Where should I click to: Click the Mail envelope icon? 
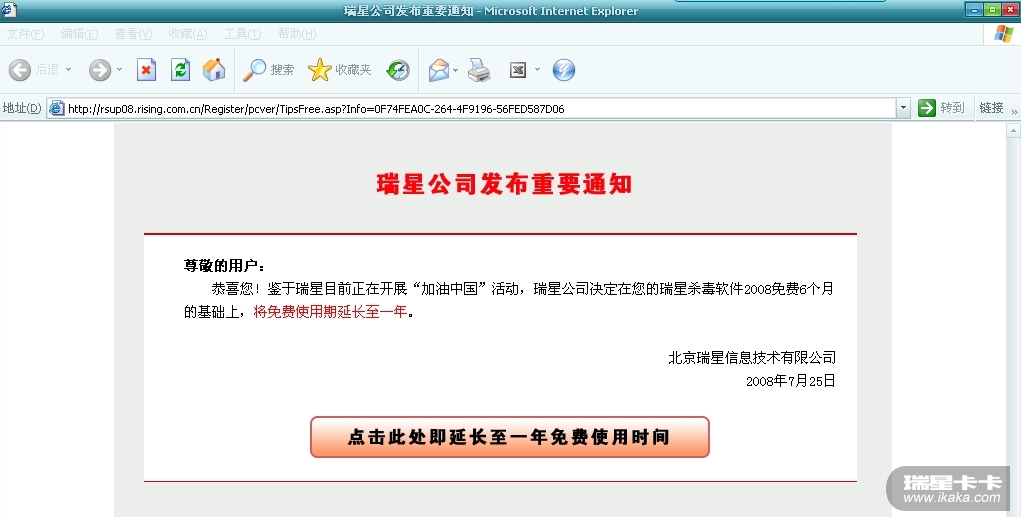click(x=439, y=70)
